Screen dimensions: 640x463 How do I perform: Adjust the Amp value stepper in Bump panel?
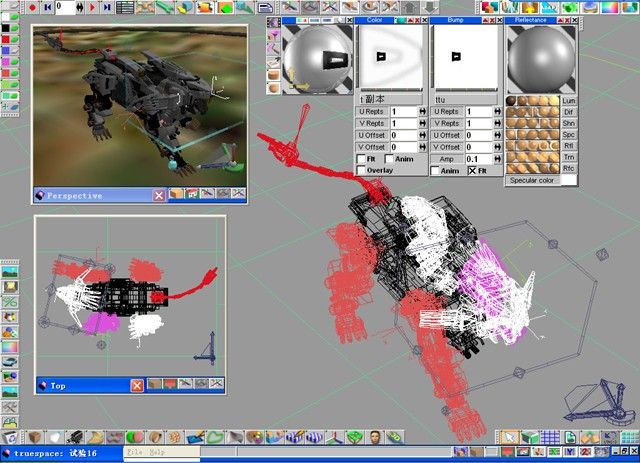tap(496, 158)
